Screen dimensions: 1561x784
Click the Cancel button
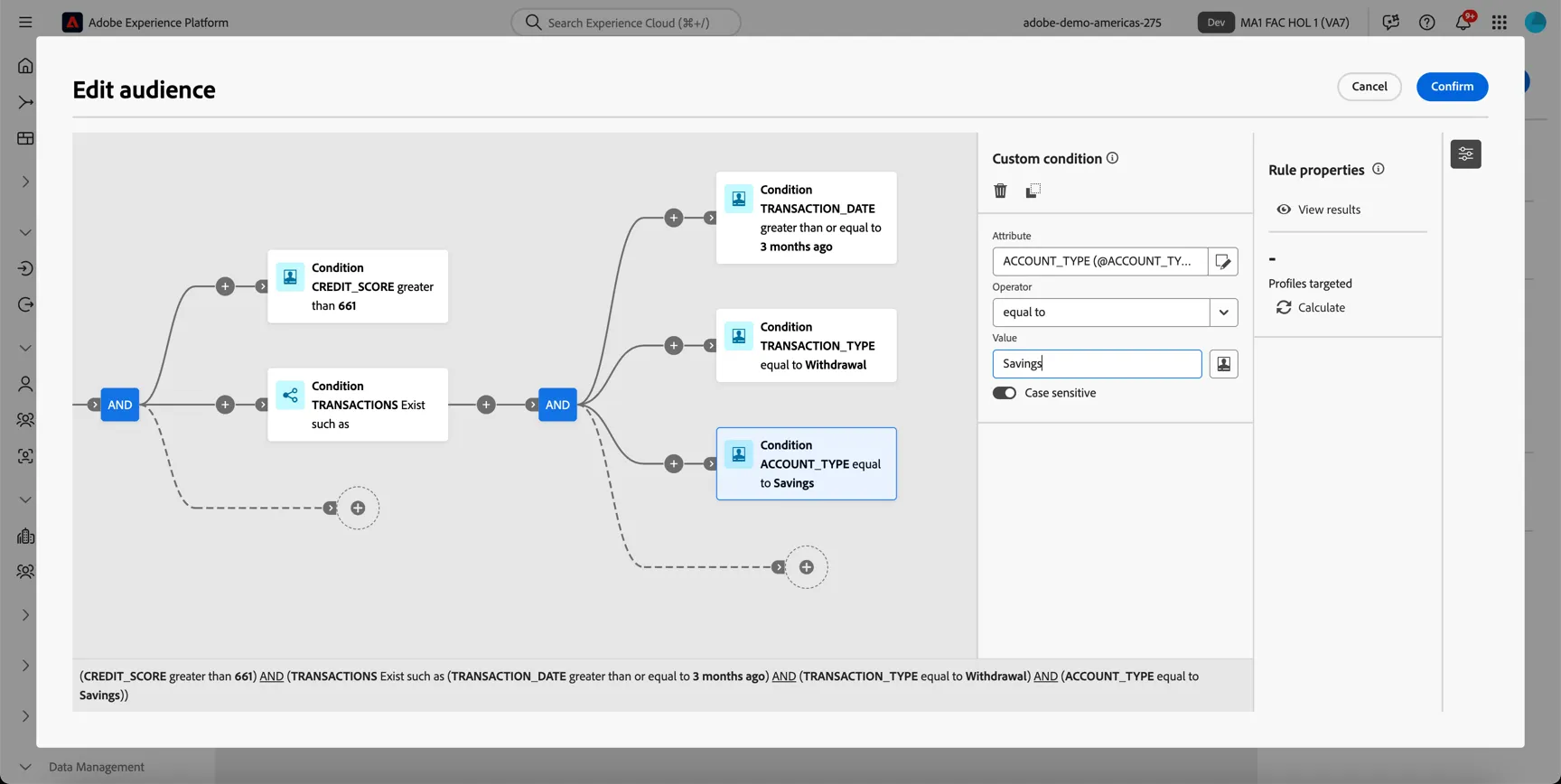(x=1369, y=87)
